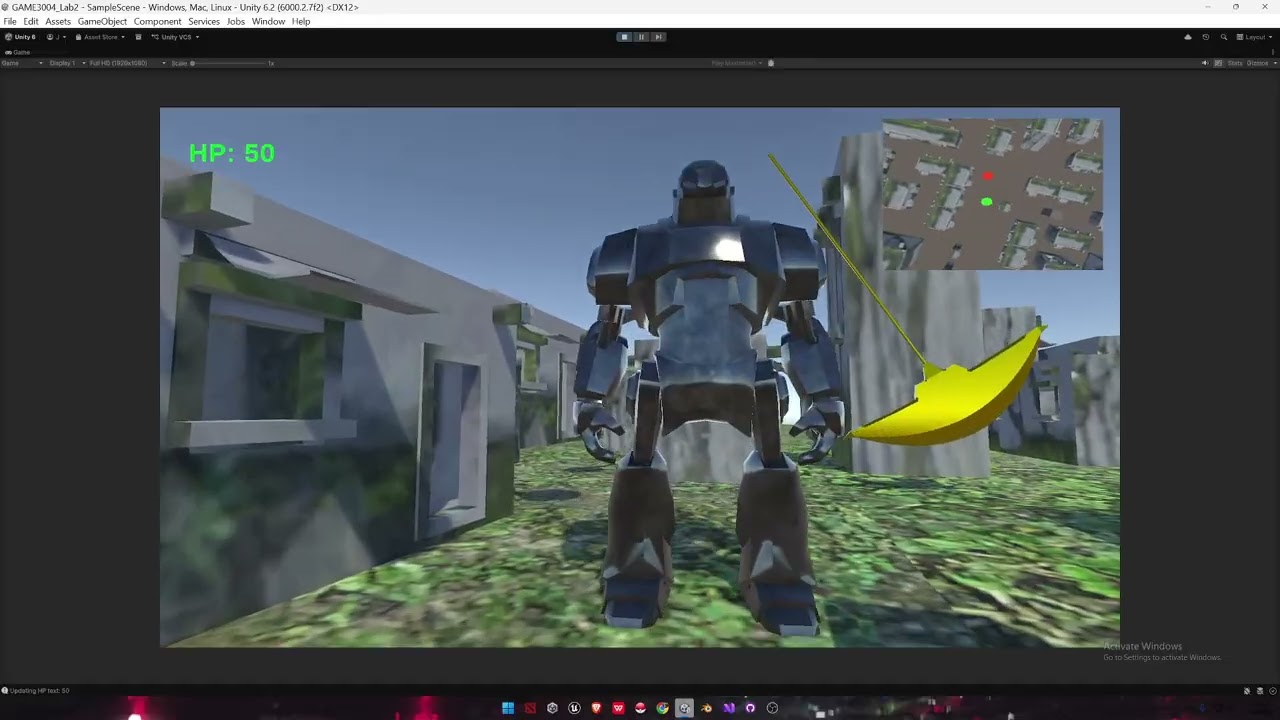Open the Asset Store dropdown
Screen dimensions: 1280x720
pyautogui.click(x=100, y=37)
